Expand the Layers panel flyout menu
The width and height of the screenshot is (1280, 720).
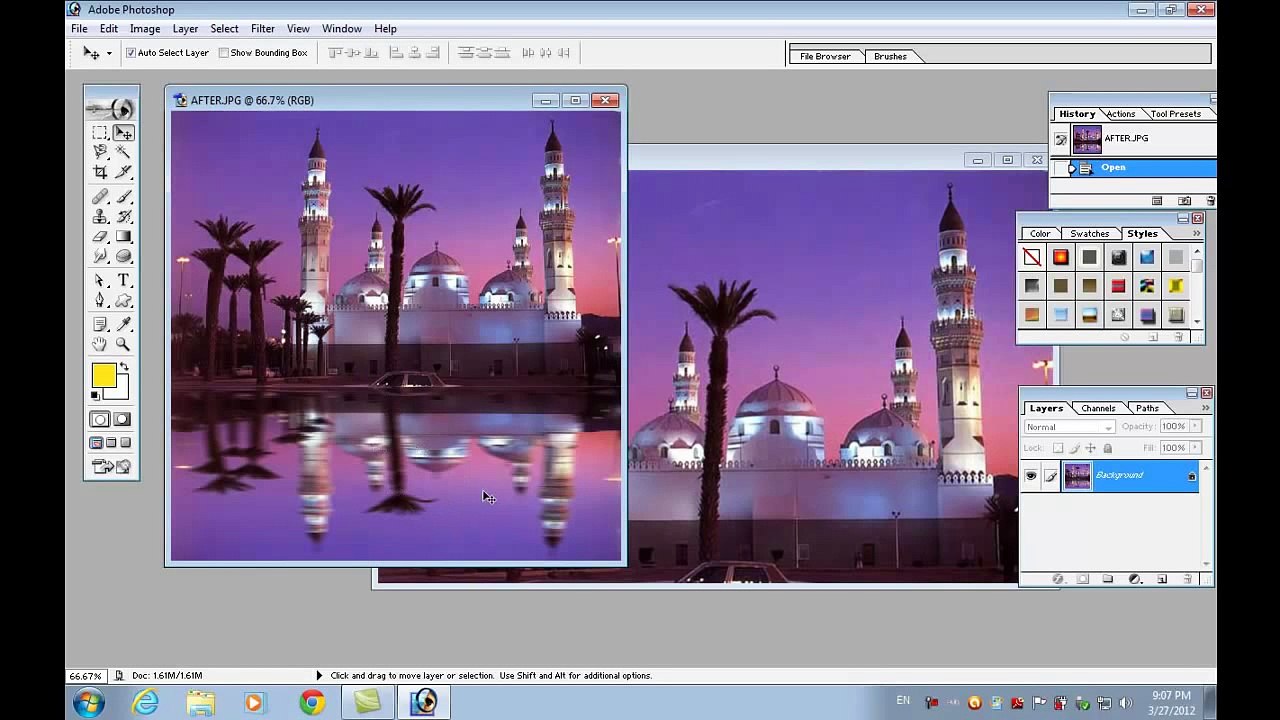pos(1205,408)
